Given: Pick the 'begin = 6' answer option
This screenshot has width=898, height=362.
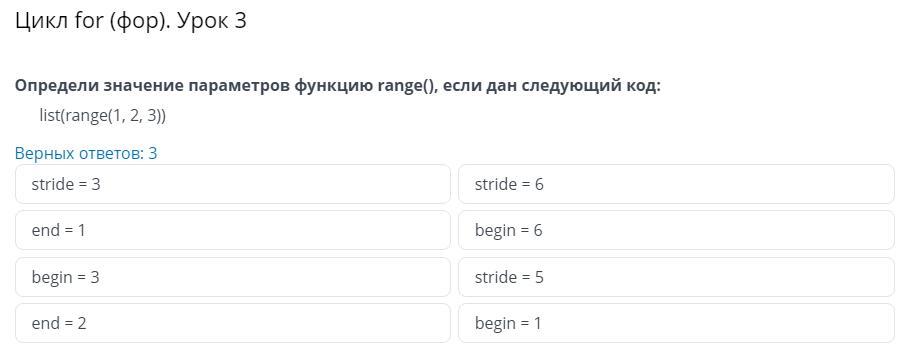Looking at the screenshot, I should tap(676, 230).
